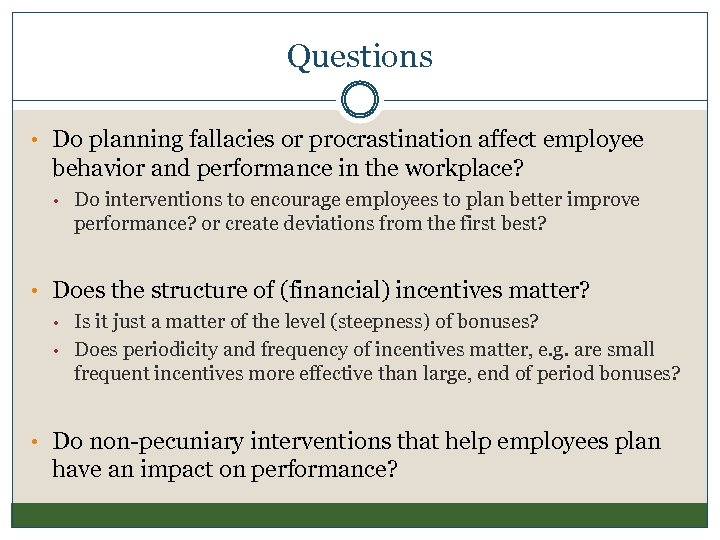Click the text 'performance? or create deviations from the first best?'
Image resolution: width=720 pixels, height=540 pixels.
click(x=310, y=223)
